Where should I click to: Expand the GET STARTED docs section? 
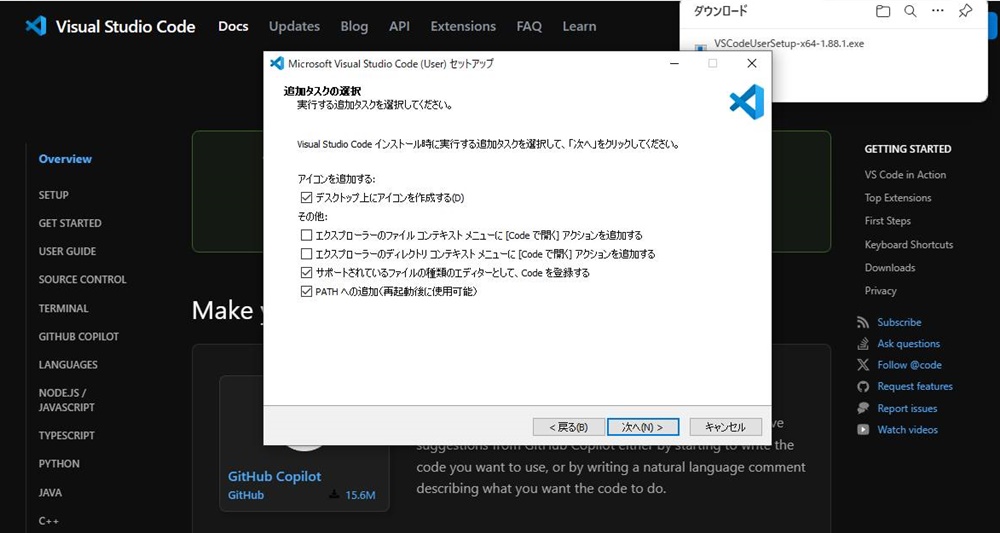coord(70,223)
